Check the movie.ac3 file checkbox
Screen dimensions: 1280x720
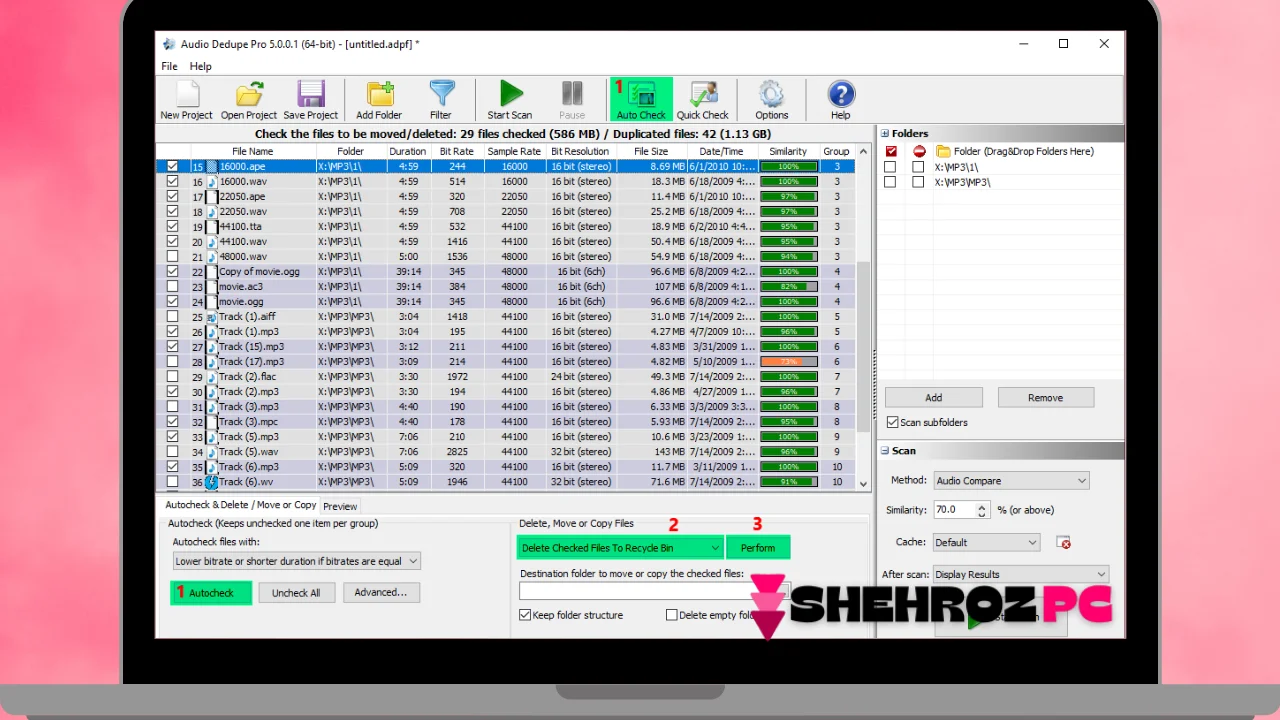[173, 287]
